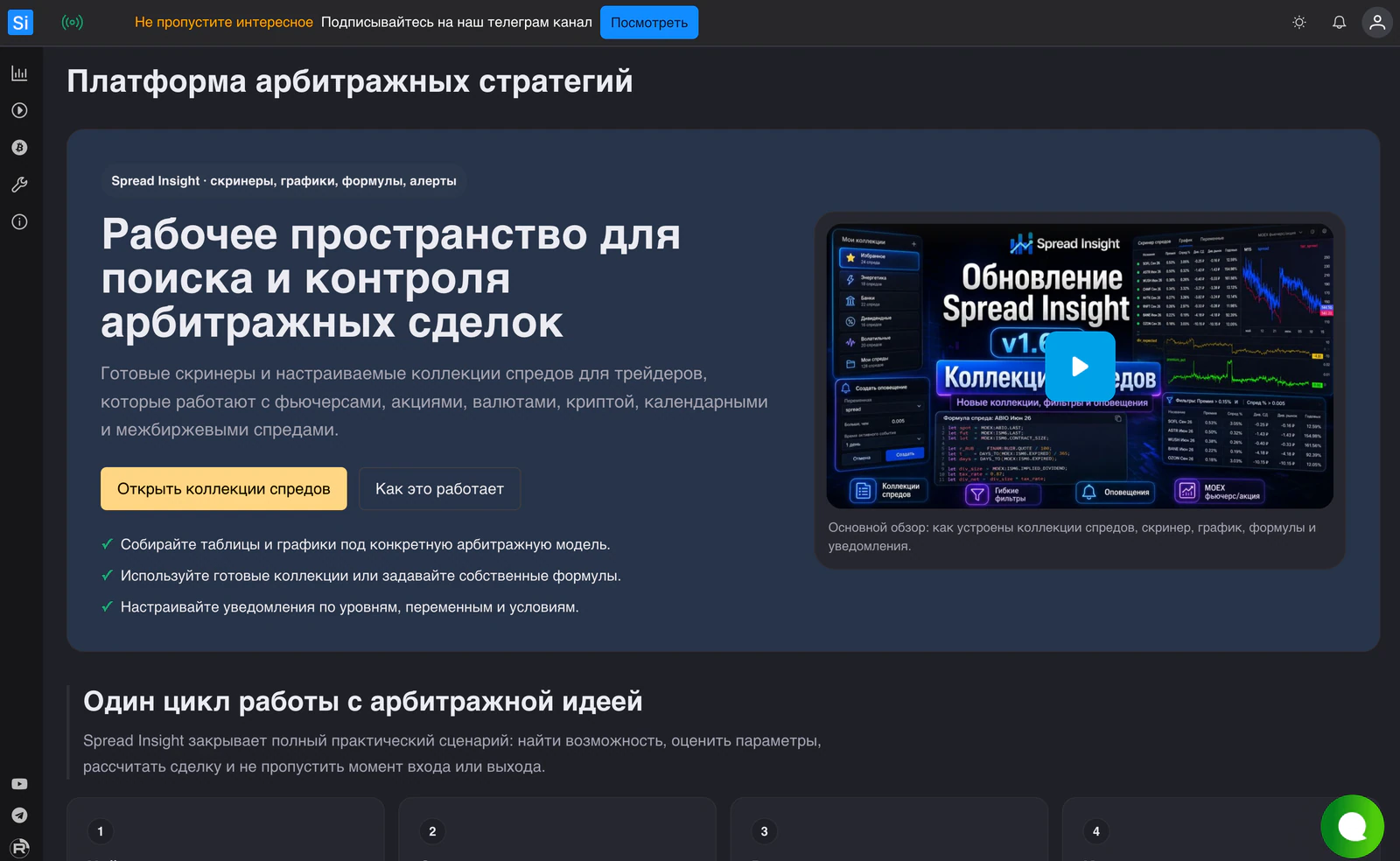Click the blue Посмотреть button
This screenshot has width=1400, height=861.
649,22
